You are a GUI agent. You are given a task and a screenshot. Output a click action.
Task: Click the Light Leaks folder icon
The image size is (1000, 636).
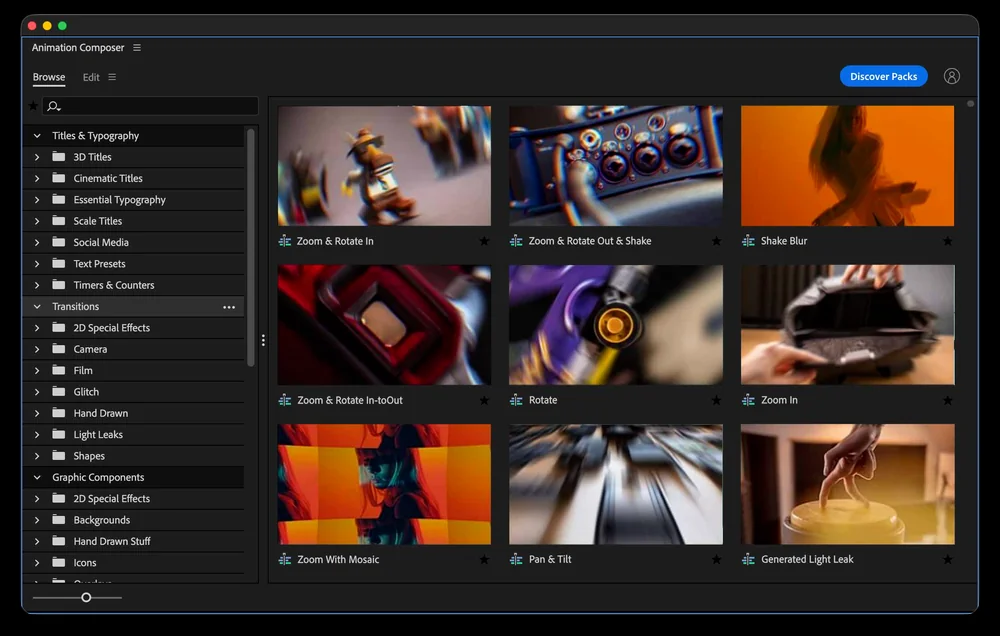pos(59,434)
